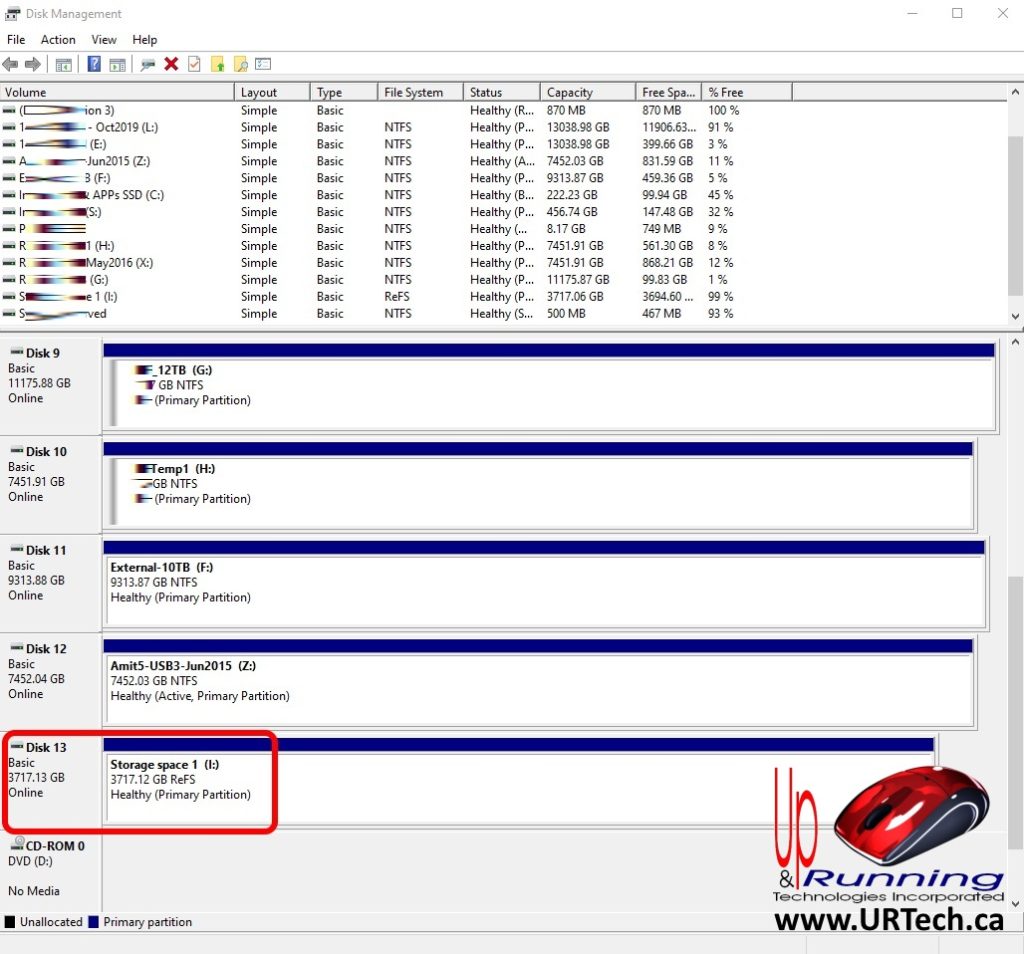Open Help using the question mark toolbar icon

[93, 64]
